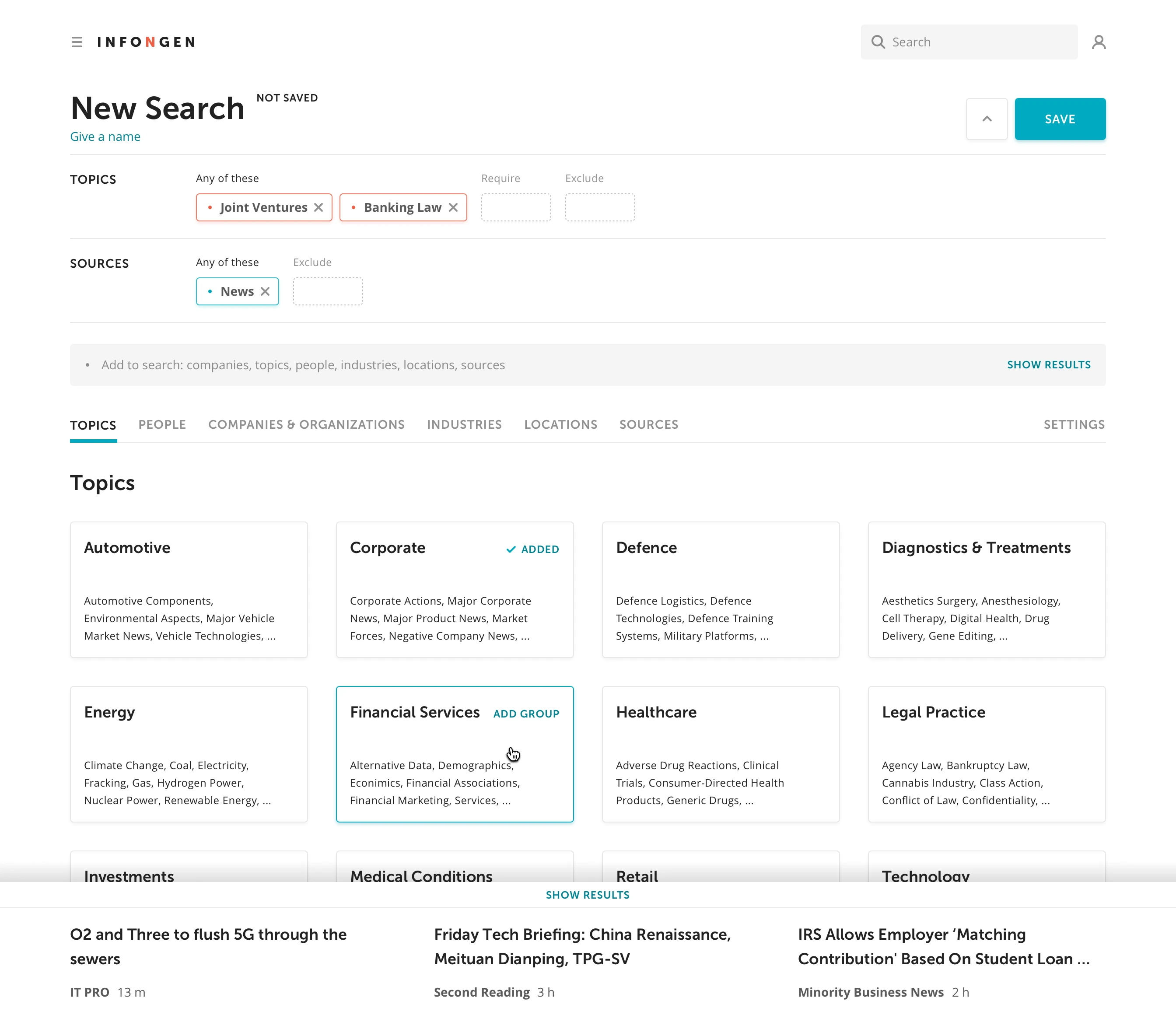Click the Require topics input field
The width and height of the screenshot is (1176, 1022).
click(515, 207)
